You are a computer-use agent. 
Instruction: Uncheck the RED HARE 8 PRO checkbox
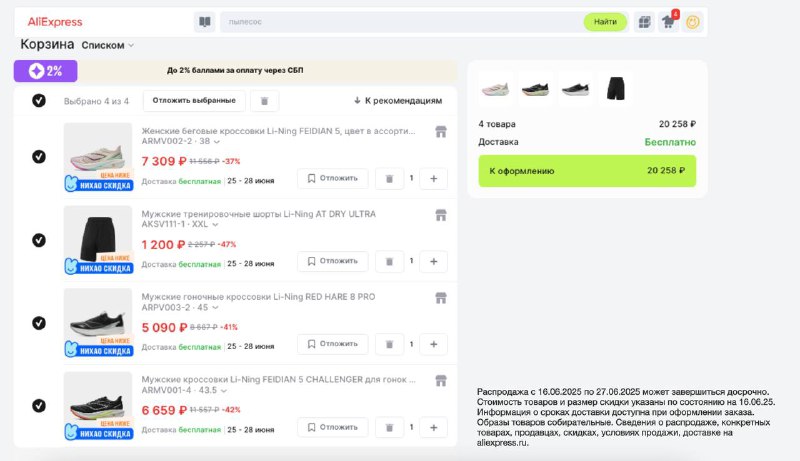[x=39, y=323]
